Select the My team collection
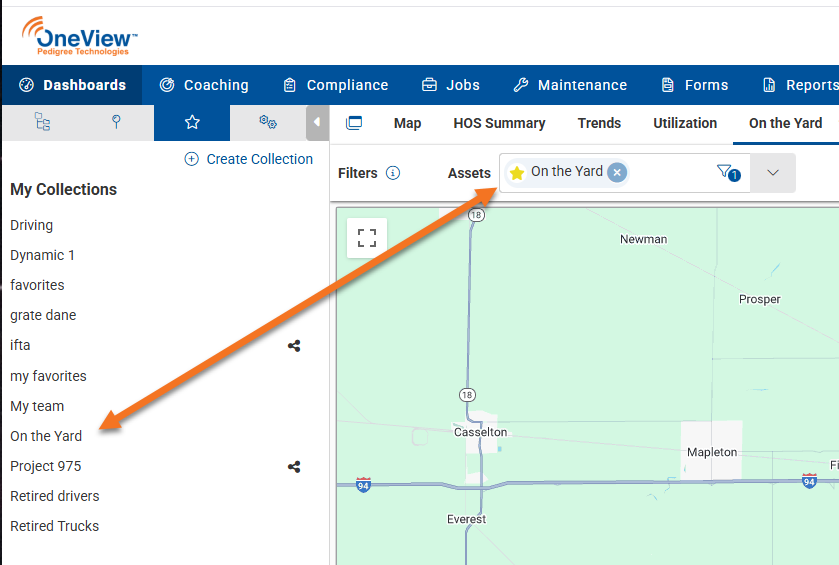The image size is (839, 565). [37, 406]
